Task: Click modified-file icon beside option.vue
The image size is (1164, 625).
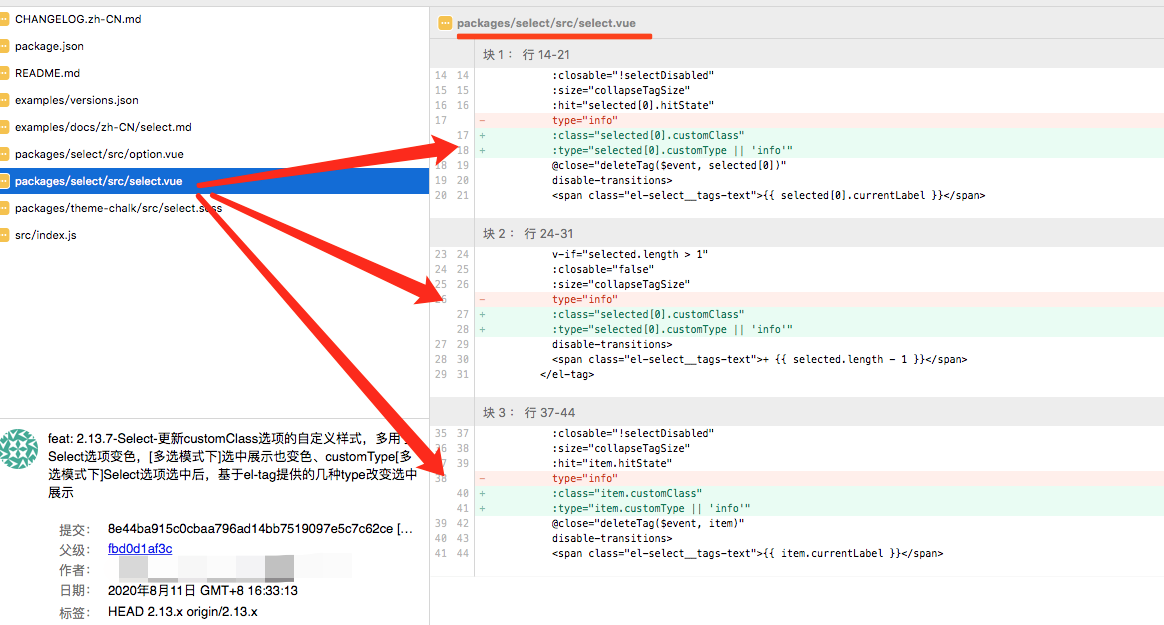Action: [4, 154]
